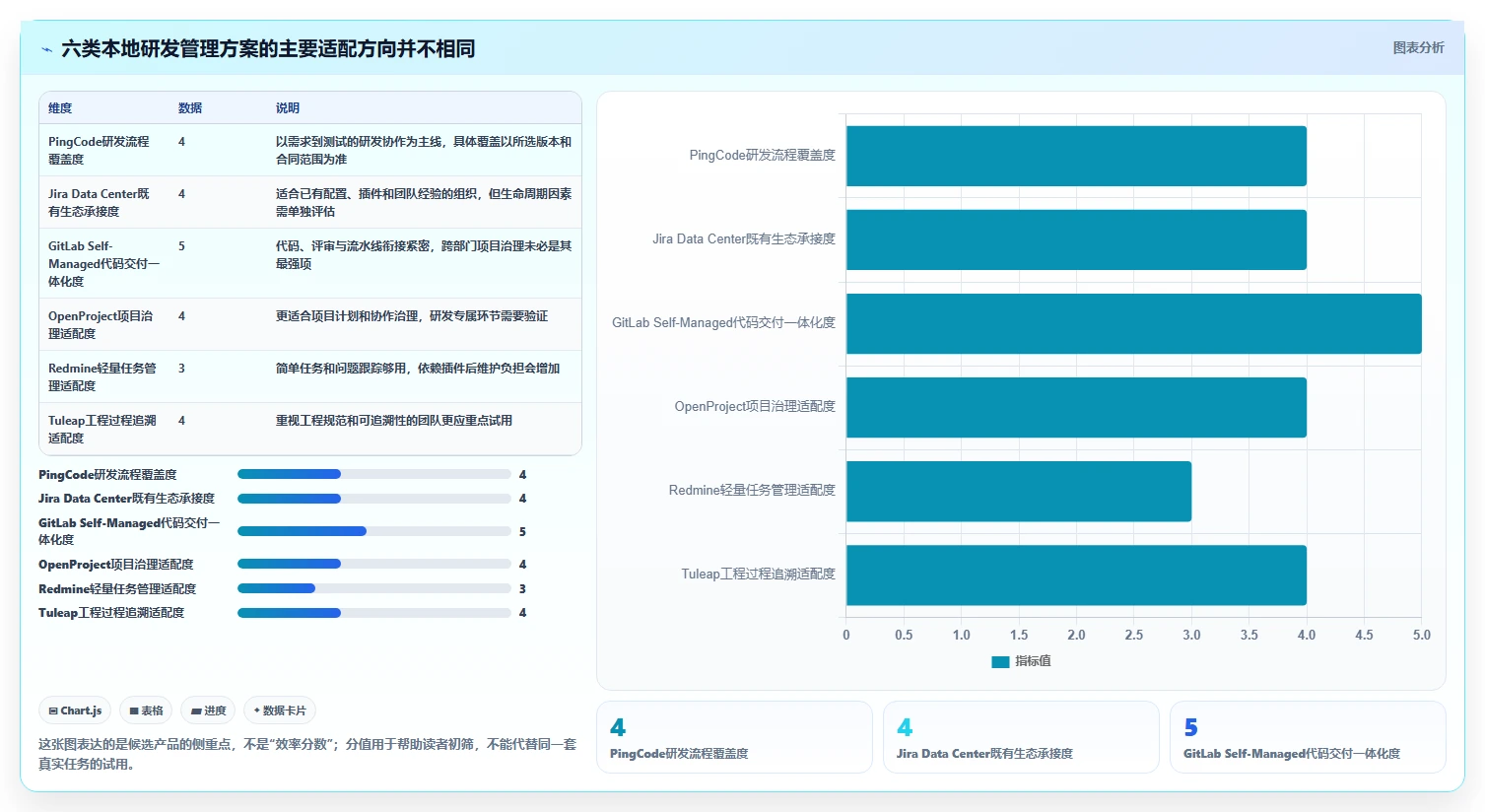Click the 说明 column header
Image resolution: width=1485 pixels, height=812 pixels.
pos(288,108)
